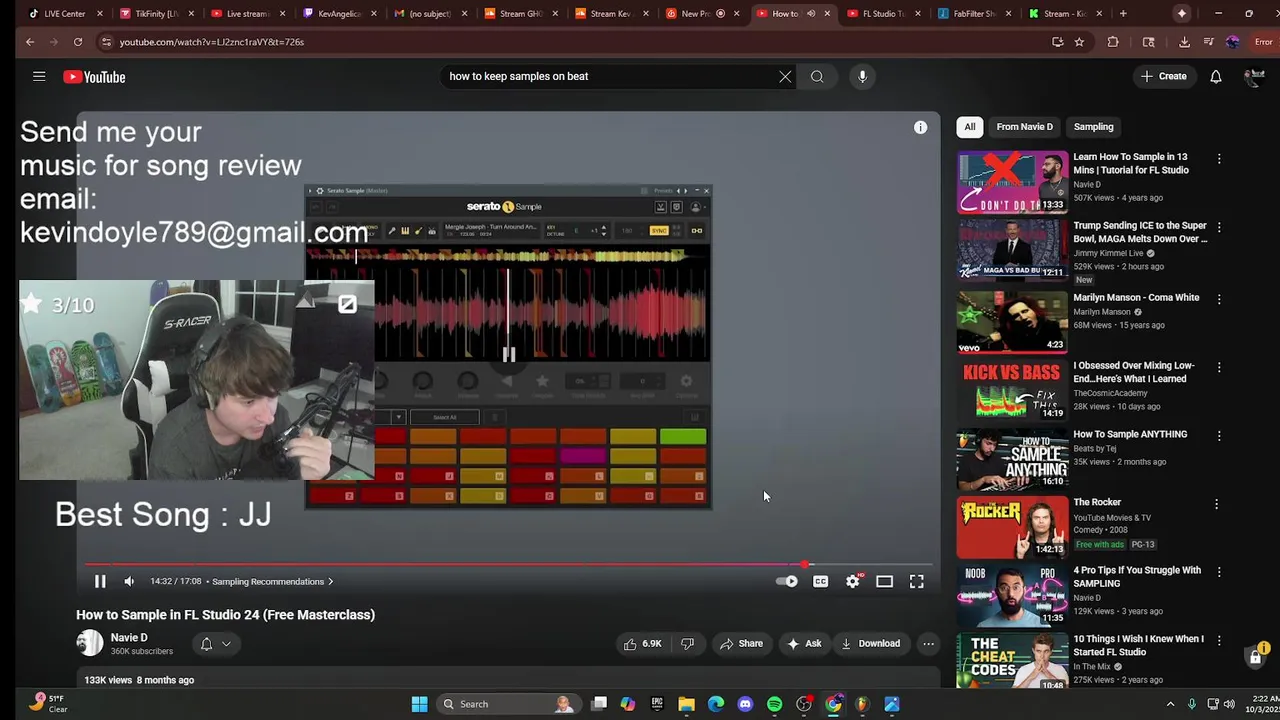
Task: Open options for 4 Pro Tips video
Action: (x=1219, y=572)
